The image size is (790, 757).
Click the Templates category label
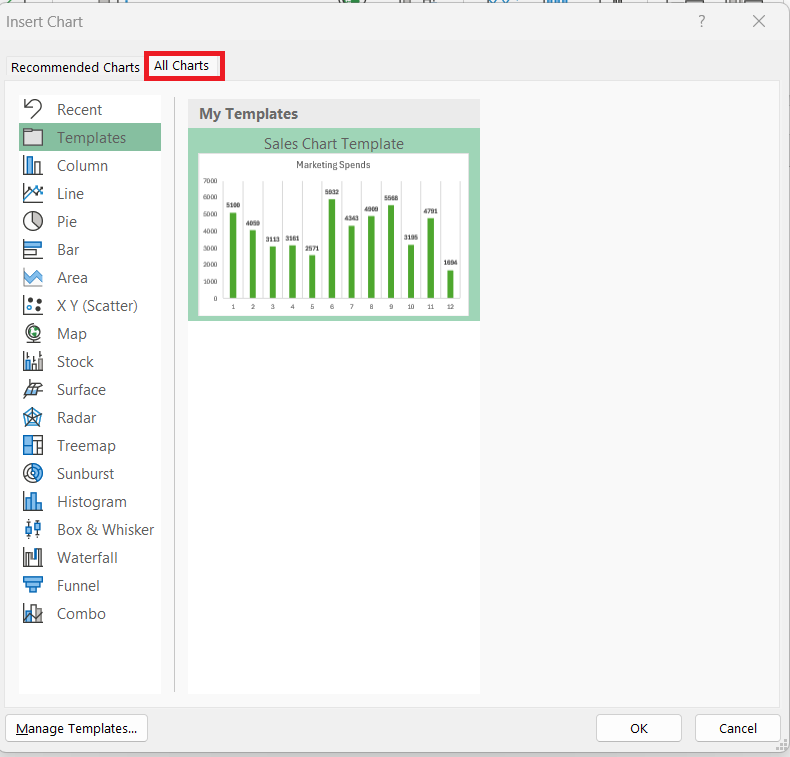pyautogui.click(x=92, y=137)
